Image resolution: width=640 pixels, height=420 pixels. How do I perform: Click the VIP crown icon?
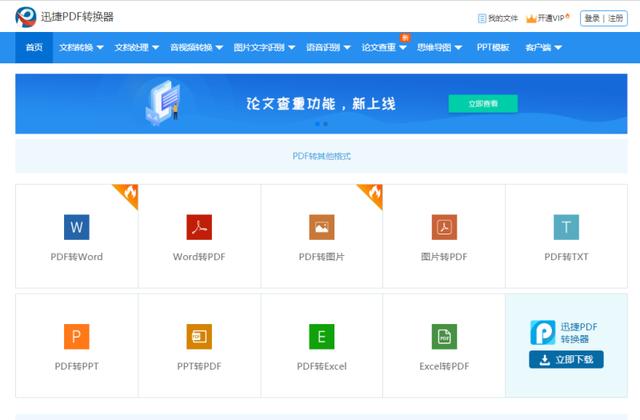pos(531,18)
